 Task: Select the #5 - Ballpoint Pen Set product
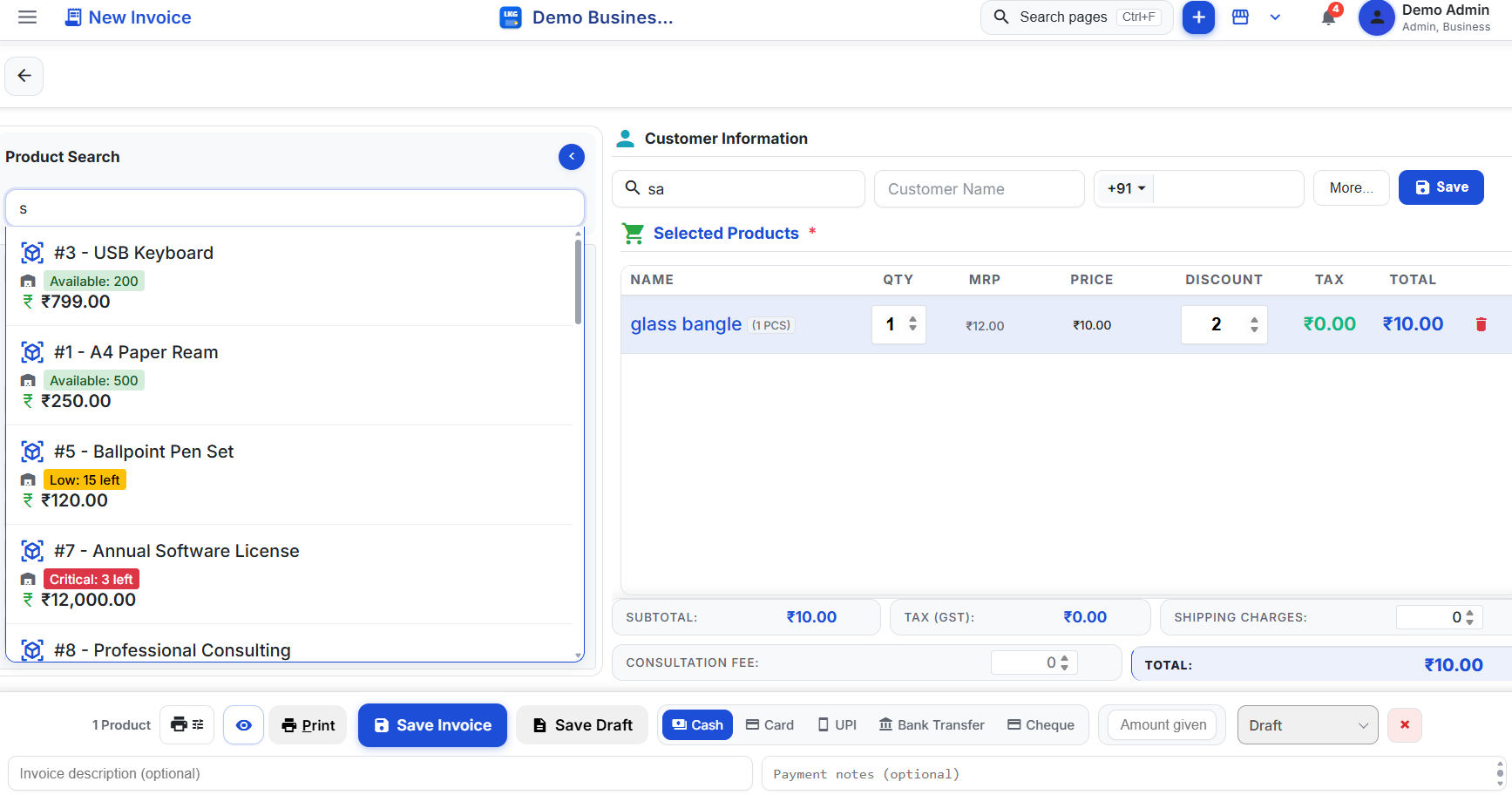pyautogui.click(x=289, y=475)
